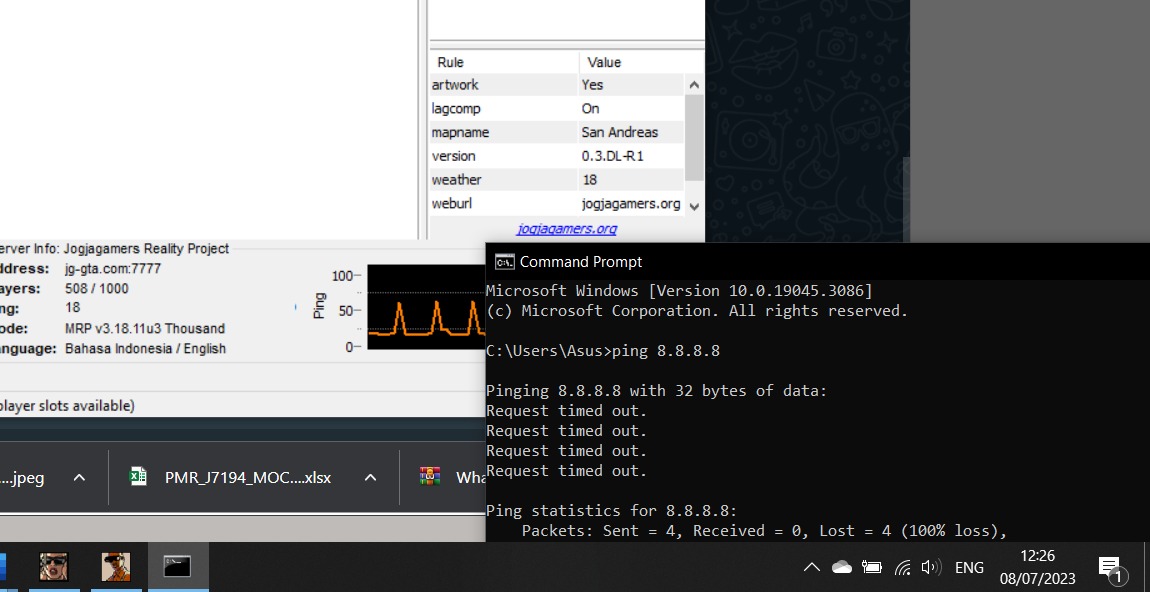Click Server Info Jogjagamers Reality Project text
The image size is (1150, 592).
pos(114,249)
